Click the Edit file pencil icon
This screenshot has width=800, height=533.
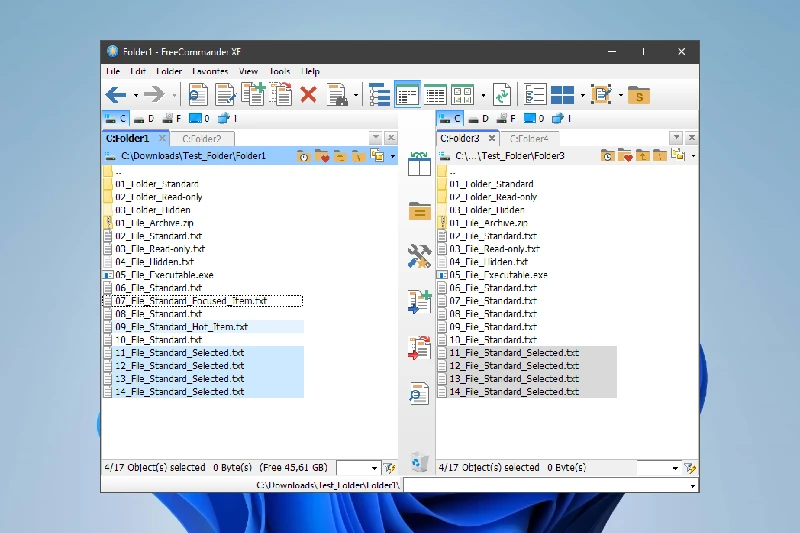pos(225,95)
